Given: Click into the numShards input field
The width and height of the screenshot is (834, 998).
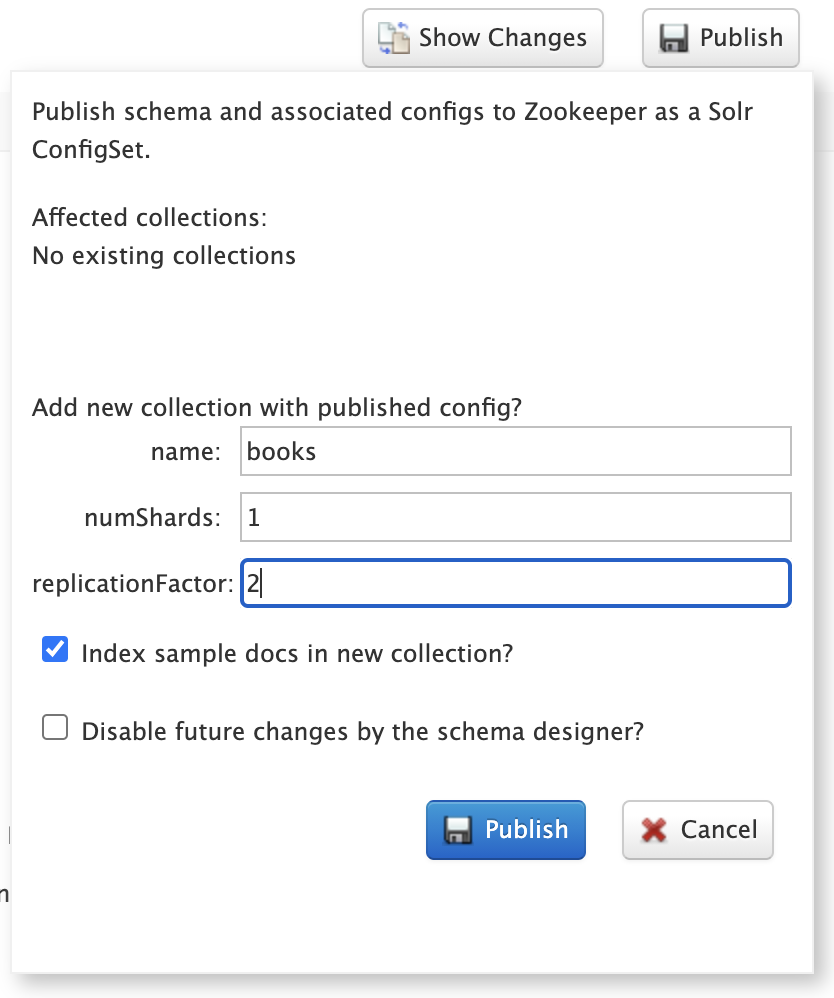Looking at the screenshot, I should (516, 517).
